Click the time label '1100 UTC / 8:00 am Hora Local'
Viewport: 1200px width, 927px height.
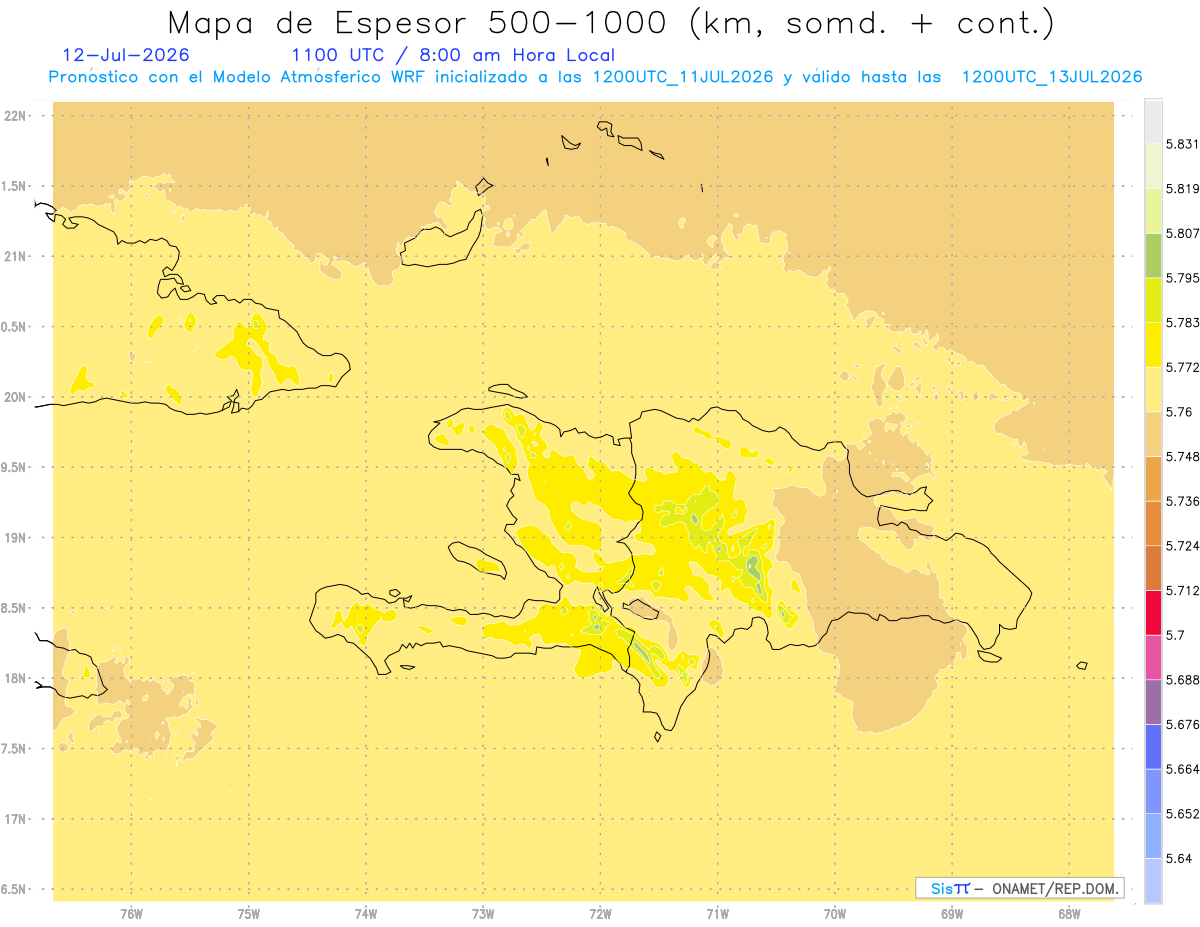pos(453,56)
